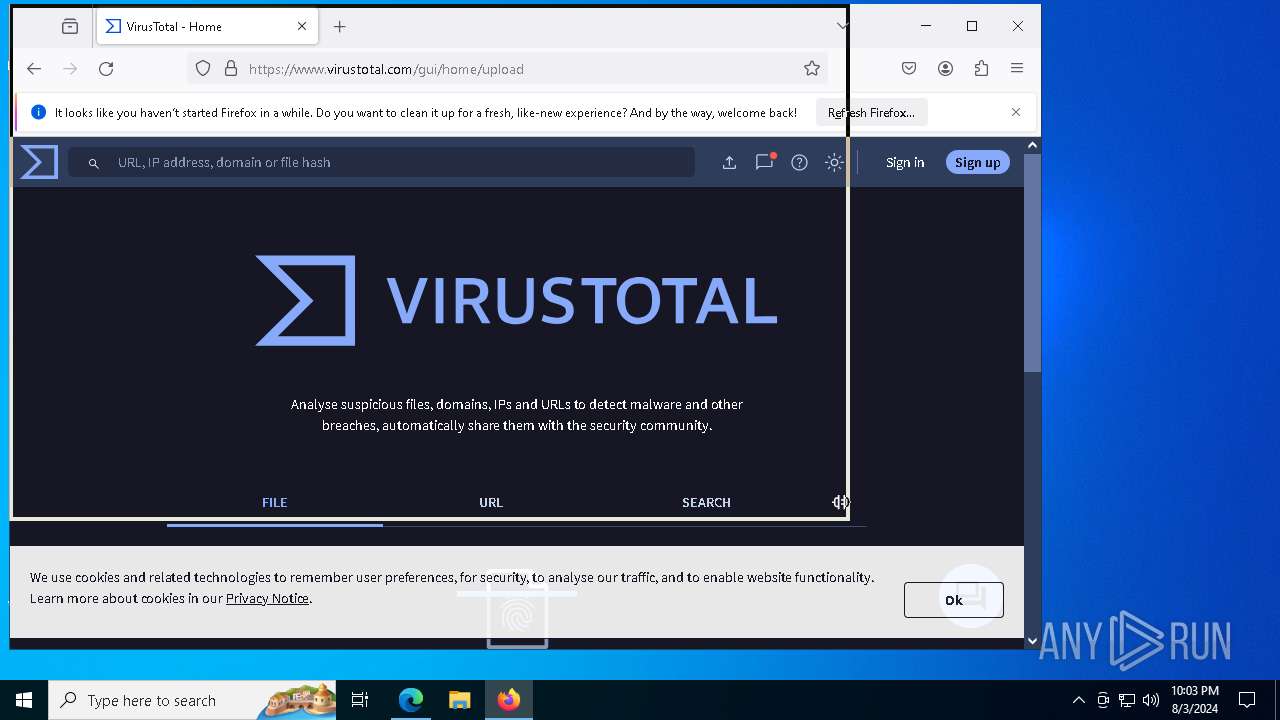Click Sign in link
The width and height of the screenshot is (1280, 720).
[905, 162]
